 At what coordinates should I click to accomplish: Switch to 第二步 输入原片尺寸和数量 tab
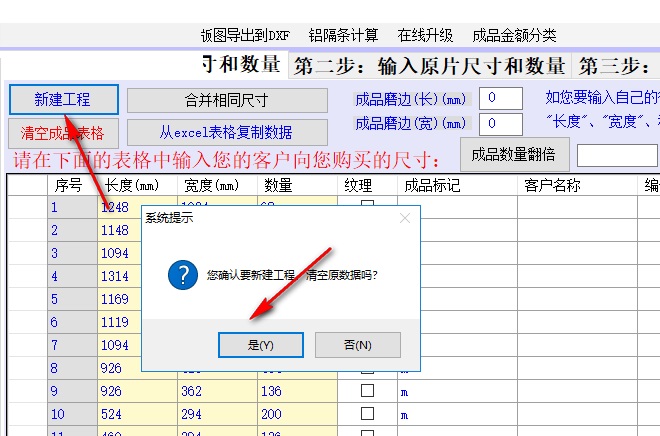tap(429, 66)
